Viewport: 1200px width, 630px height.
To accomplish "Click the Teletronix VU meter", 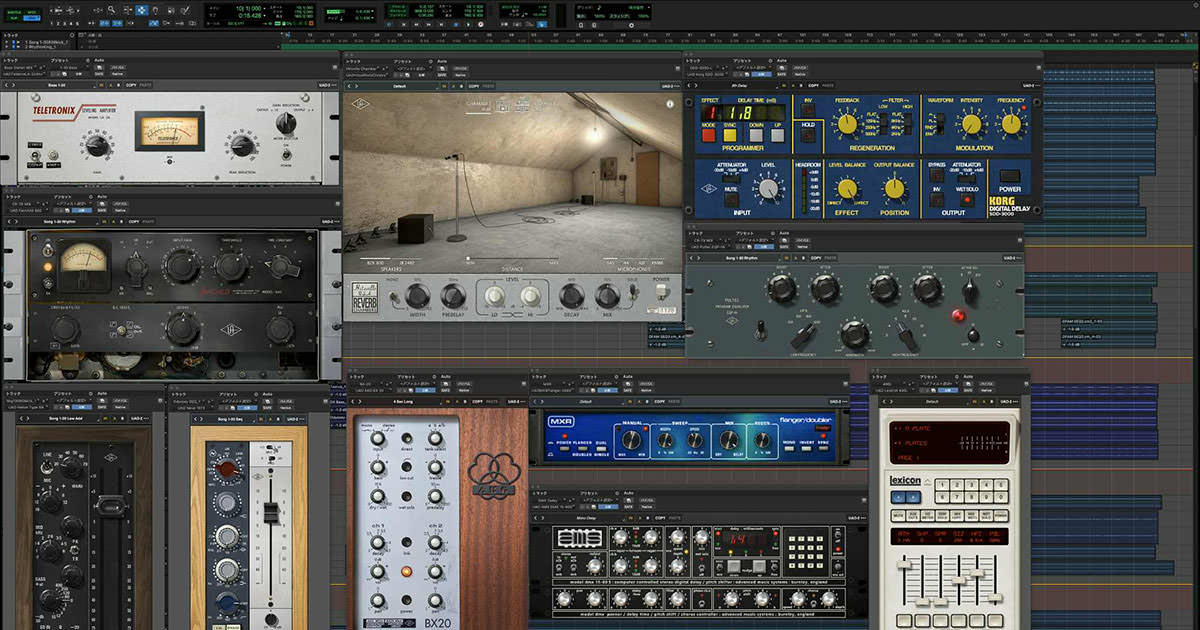I will click(x=169, y=130).
